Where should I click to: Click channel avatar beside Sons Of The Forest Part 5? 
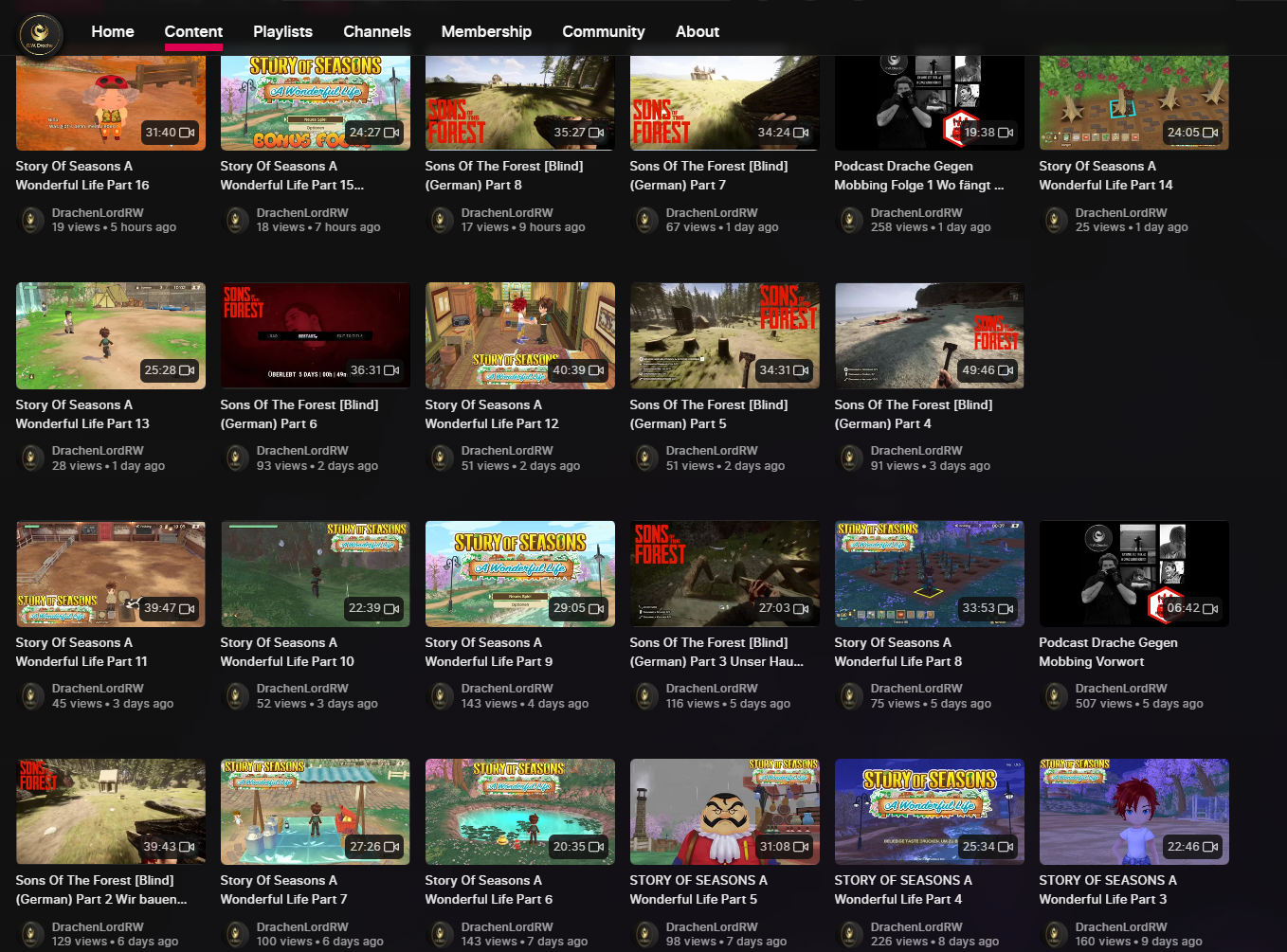[x=646, y=458]
